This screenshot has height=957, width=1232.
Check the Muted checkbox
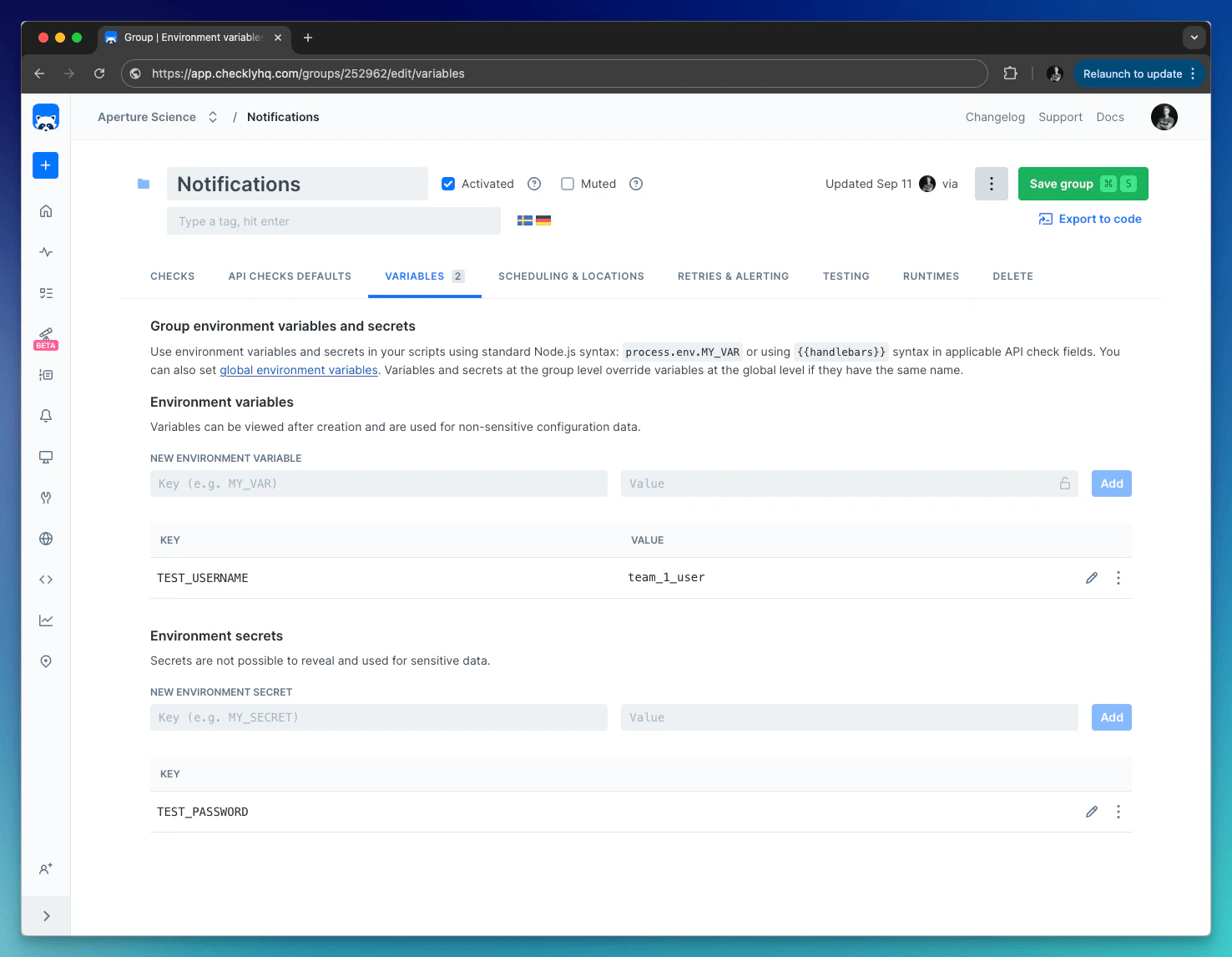[568, 184]
